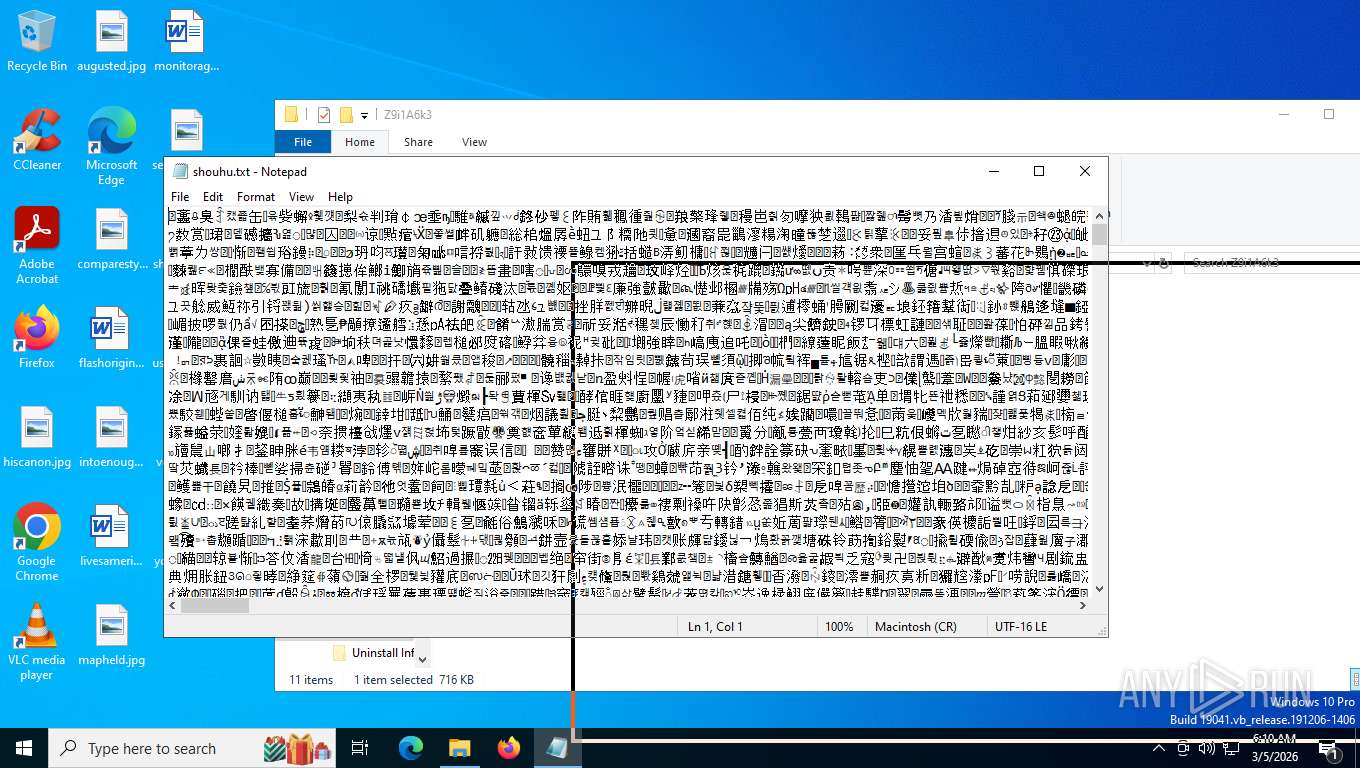Viewport: 1360px width, 768px height.
Task: Select the Uninstall Inf folder in Explorer
Action: coord(373,653)
